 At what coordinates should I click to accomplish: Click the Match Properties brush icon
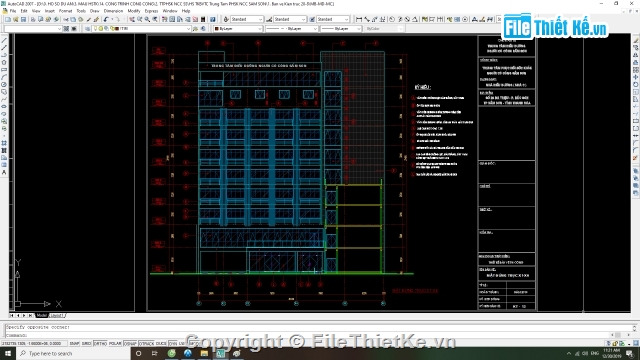[96, 19]
